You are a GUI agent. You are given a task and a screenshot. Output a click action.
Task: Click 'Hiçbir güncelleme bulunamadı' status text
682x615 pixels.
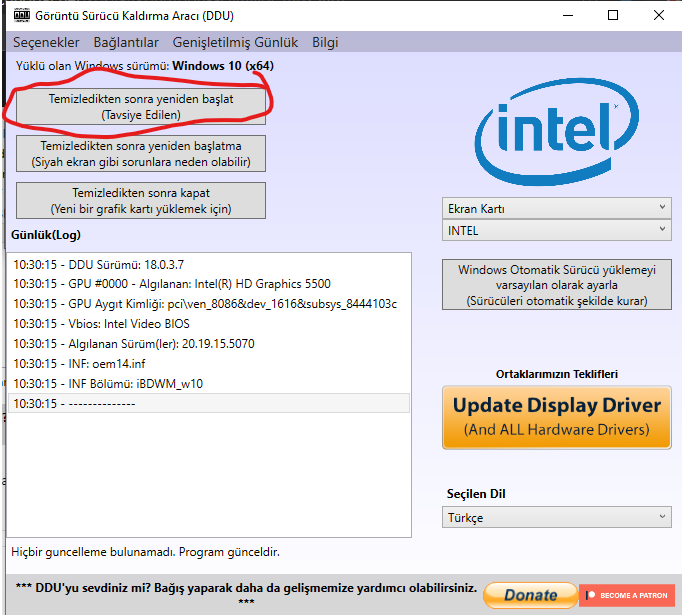(x=145, y=552)
